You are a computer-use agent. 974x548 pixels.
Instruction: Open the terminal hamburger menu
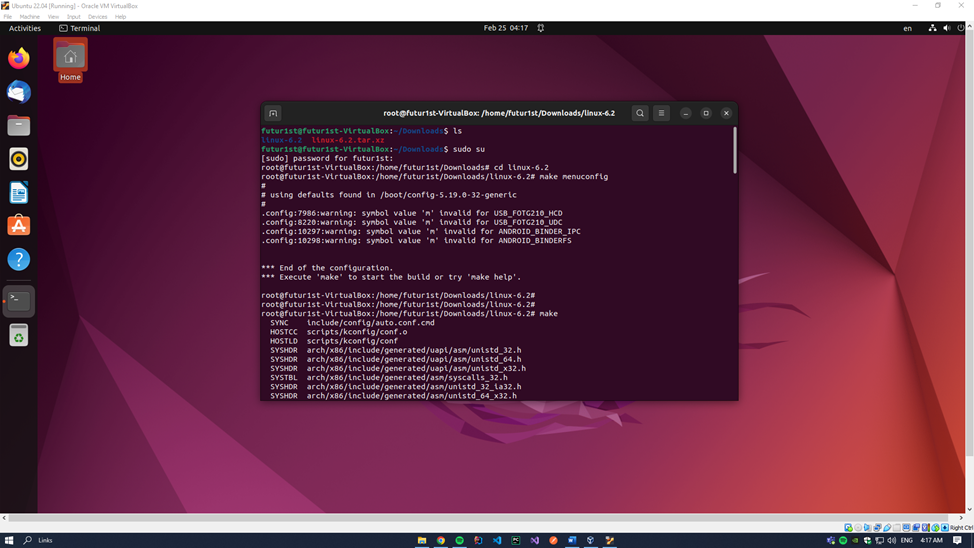pyautogui.click(x=661, y=113)
